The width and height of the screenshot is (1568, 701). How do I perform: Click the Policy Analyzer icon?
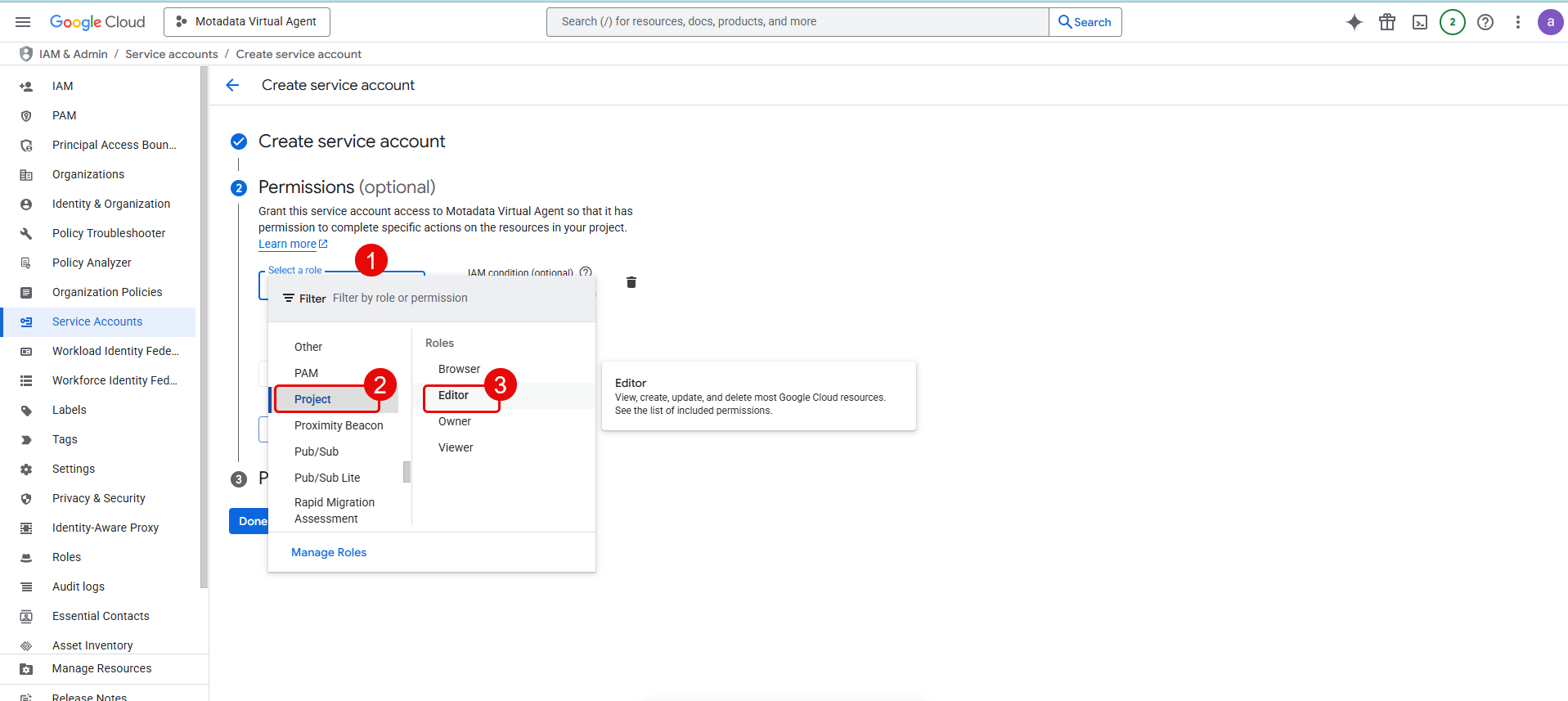pos(26,263)
